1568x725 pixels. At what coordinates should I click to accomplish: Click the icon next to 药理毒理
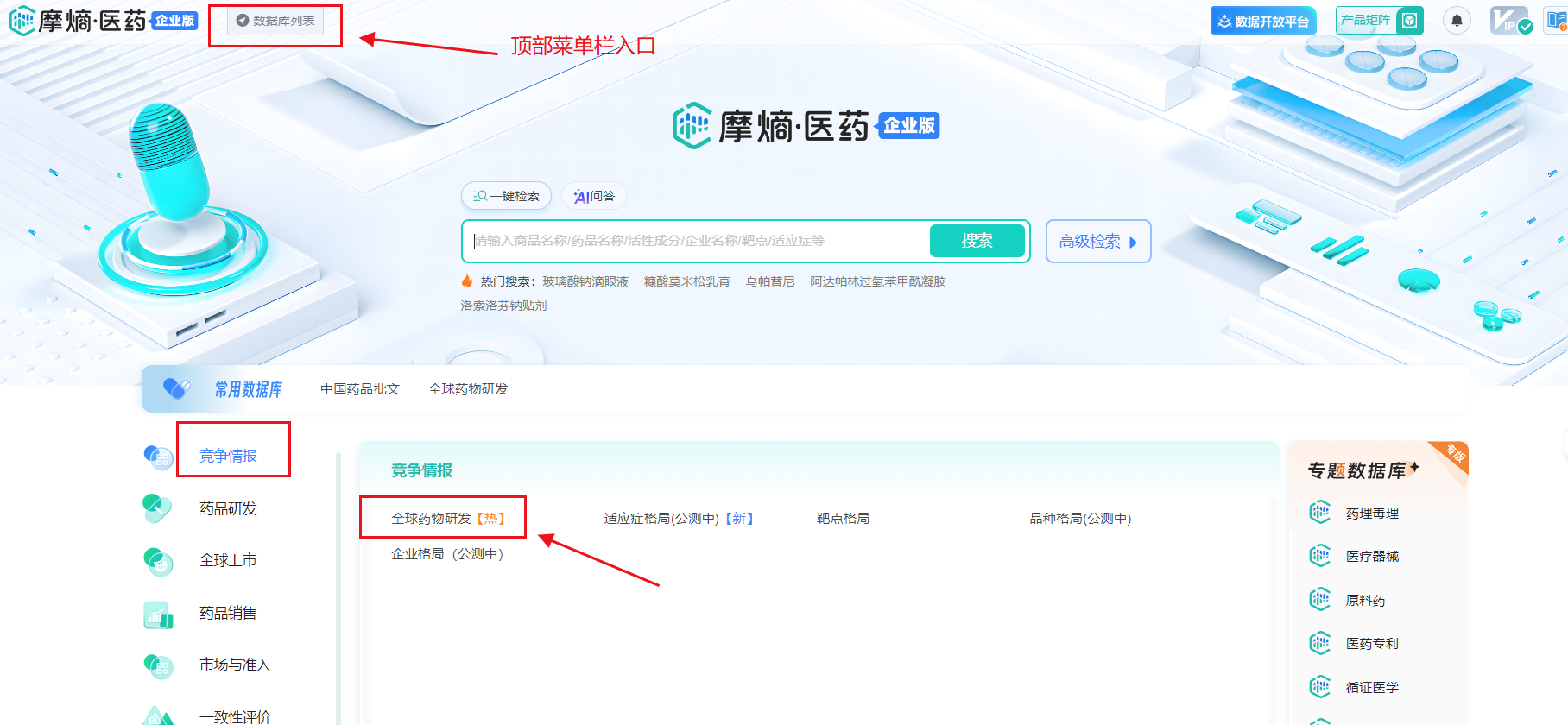click(1320, 512)
